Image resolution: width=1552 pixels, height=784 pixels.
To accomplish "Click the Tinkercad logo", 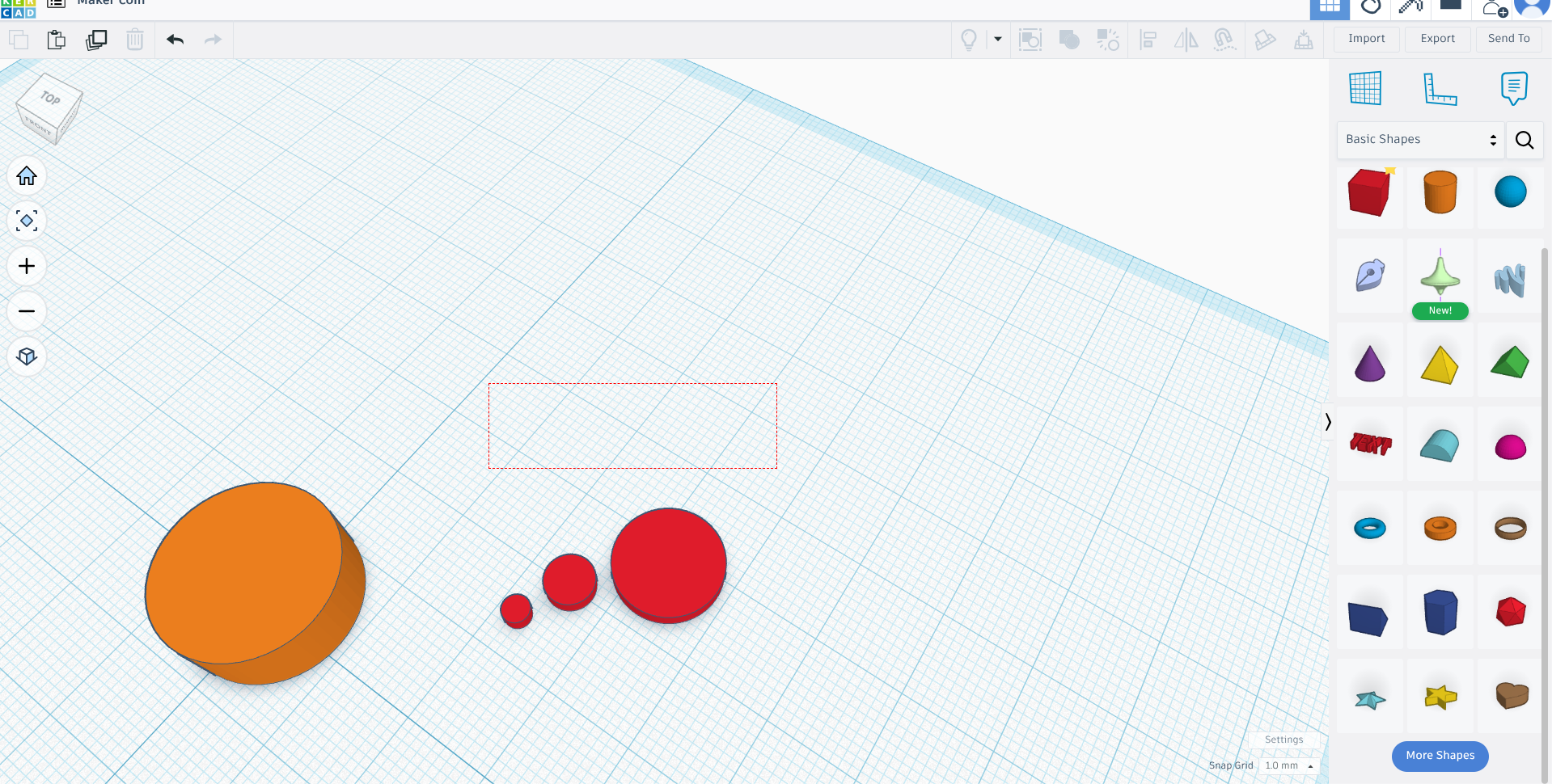I will tap(18, 8).
